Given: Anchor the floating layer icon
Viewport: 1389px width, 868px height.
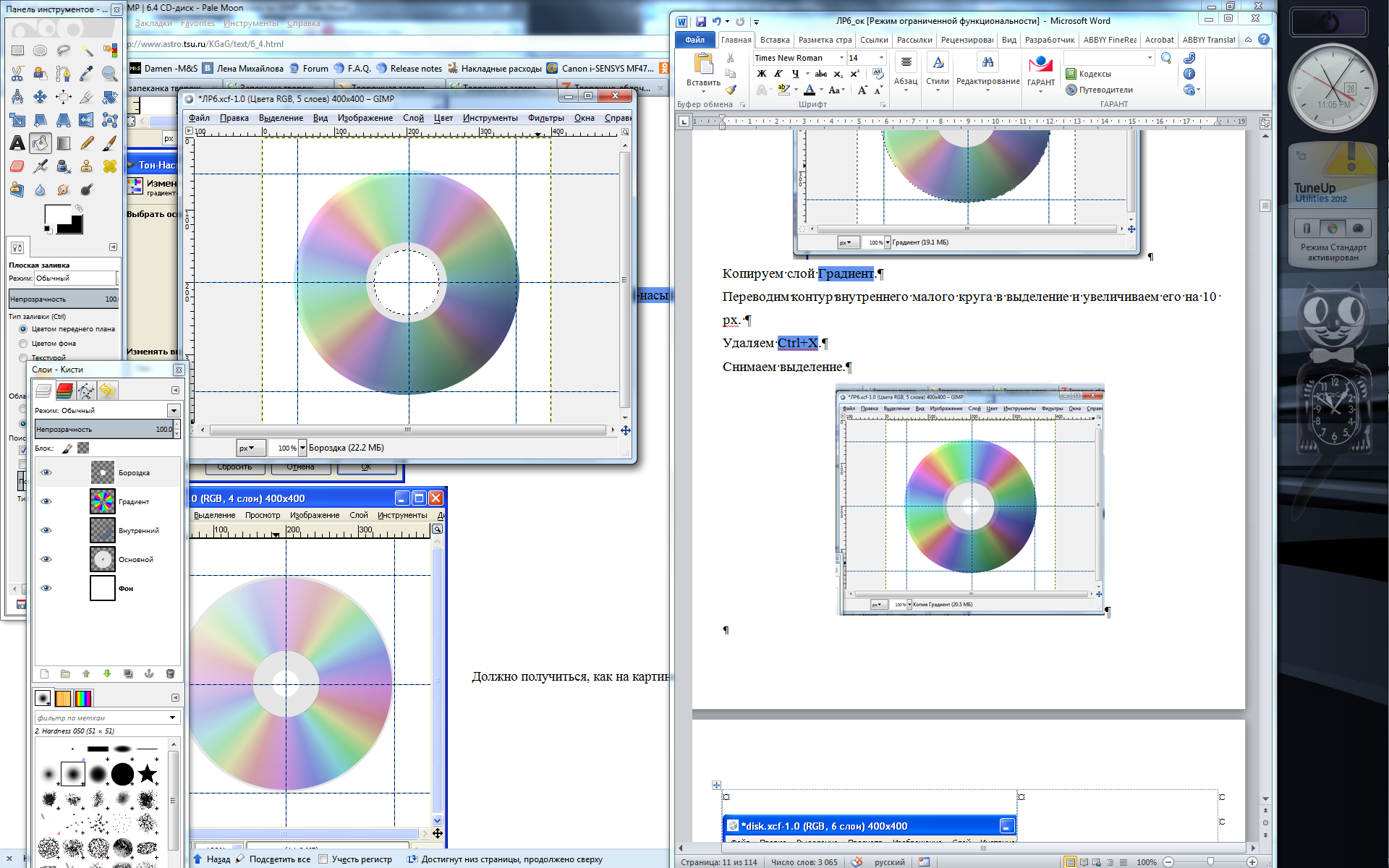Looking at the screenshot, I should (x=149, y=673).
